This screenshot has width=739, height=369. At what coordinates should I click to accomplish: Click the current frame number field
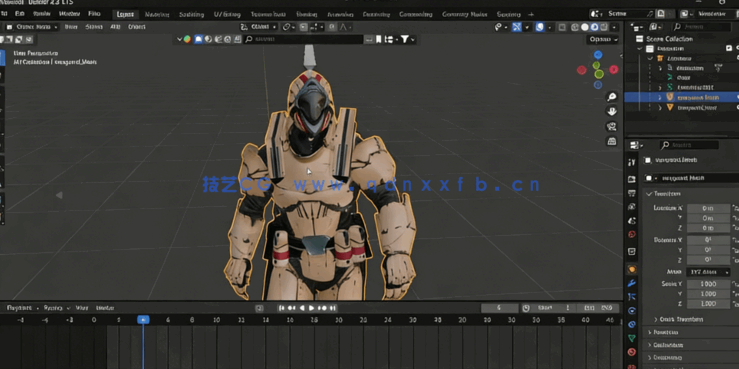click(499, 308)
